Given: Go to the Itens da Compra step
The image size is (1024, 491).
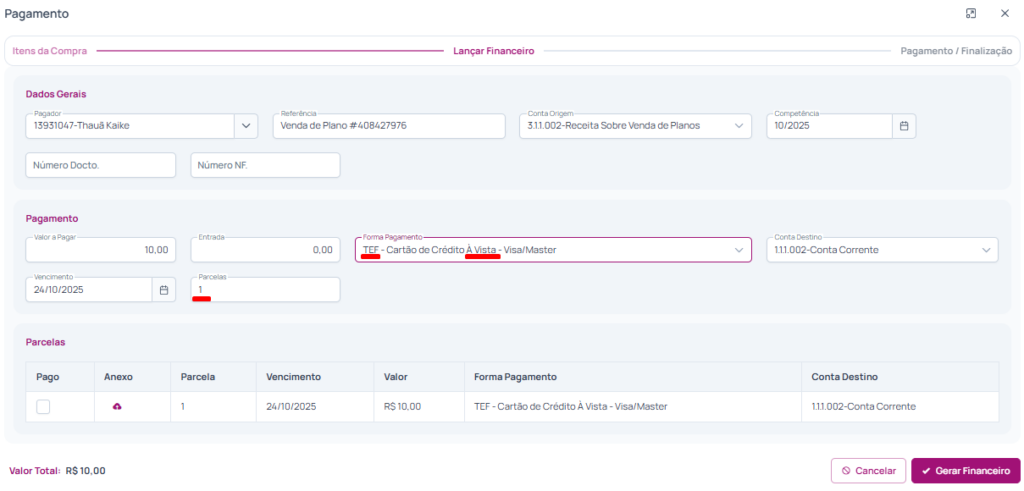Looking at the screenshot, I should (x=50, y=50).
